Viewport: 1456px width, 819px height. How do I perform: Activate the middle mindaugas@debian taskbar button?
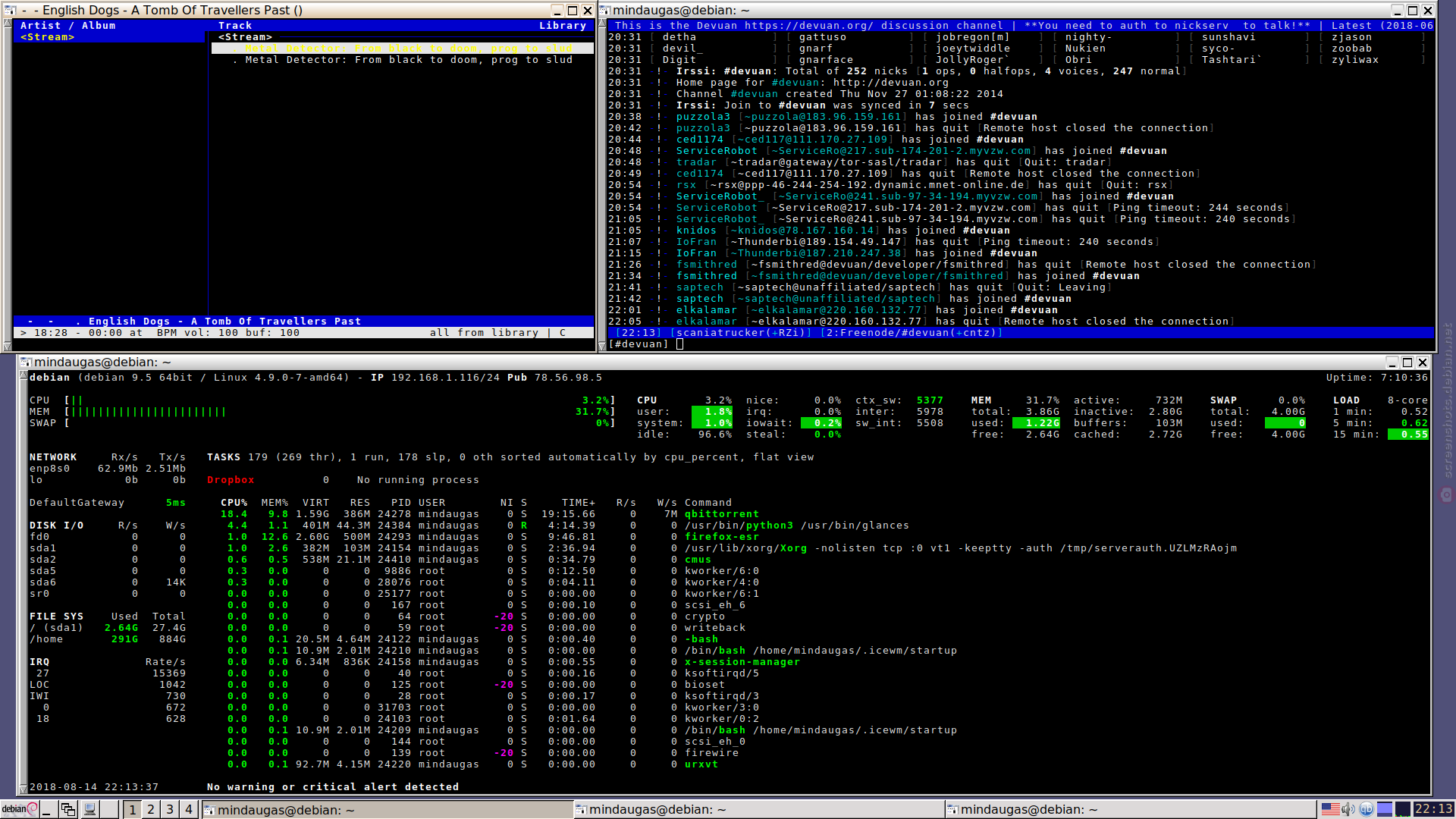pyautogui.click(x=758, y=809)
